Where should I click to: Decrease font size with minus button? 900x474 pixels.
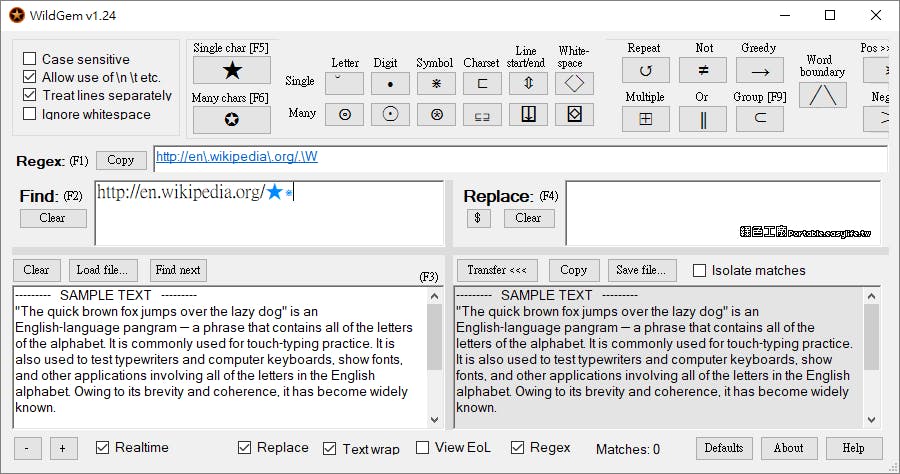[x=27, y=449]
